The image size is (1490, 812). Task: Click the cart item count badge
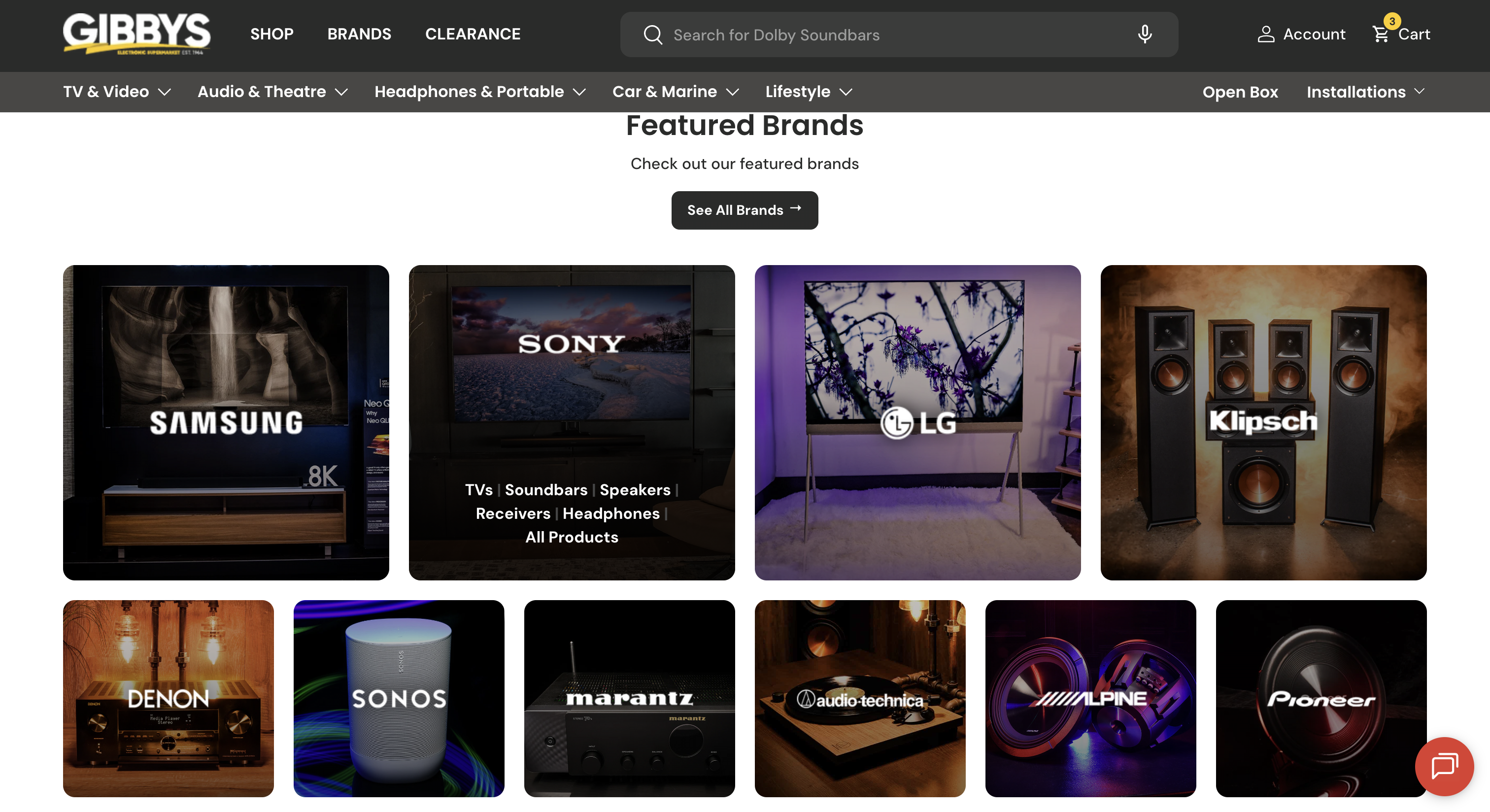tap(1391, 21)
